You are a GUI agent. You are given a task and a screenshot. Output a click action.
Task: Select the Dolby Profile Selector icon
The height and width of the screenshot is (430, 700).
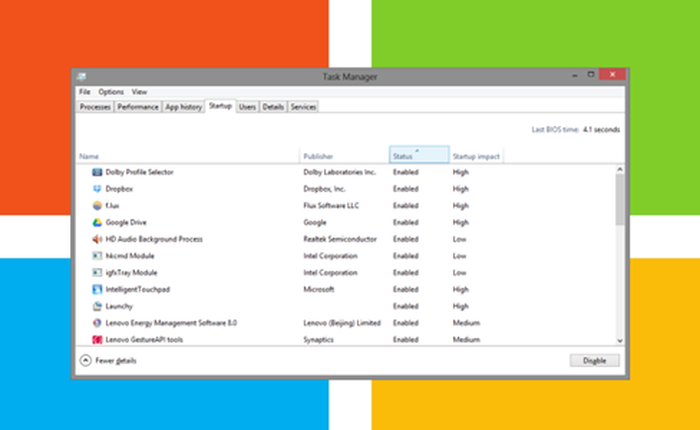click(x=97, y=172)
